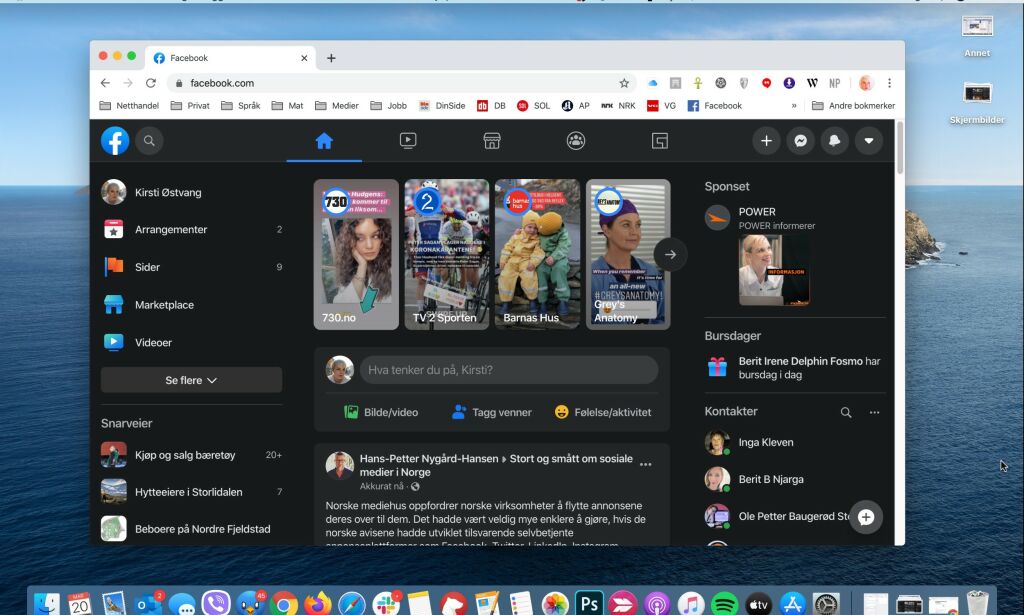The height and width of the screenshot is (615, 1024).
Task: Open the account dropdown arrow
Action: click(x=869, y=140)
